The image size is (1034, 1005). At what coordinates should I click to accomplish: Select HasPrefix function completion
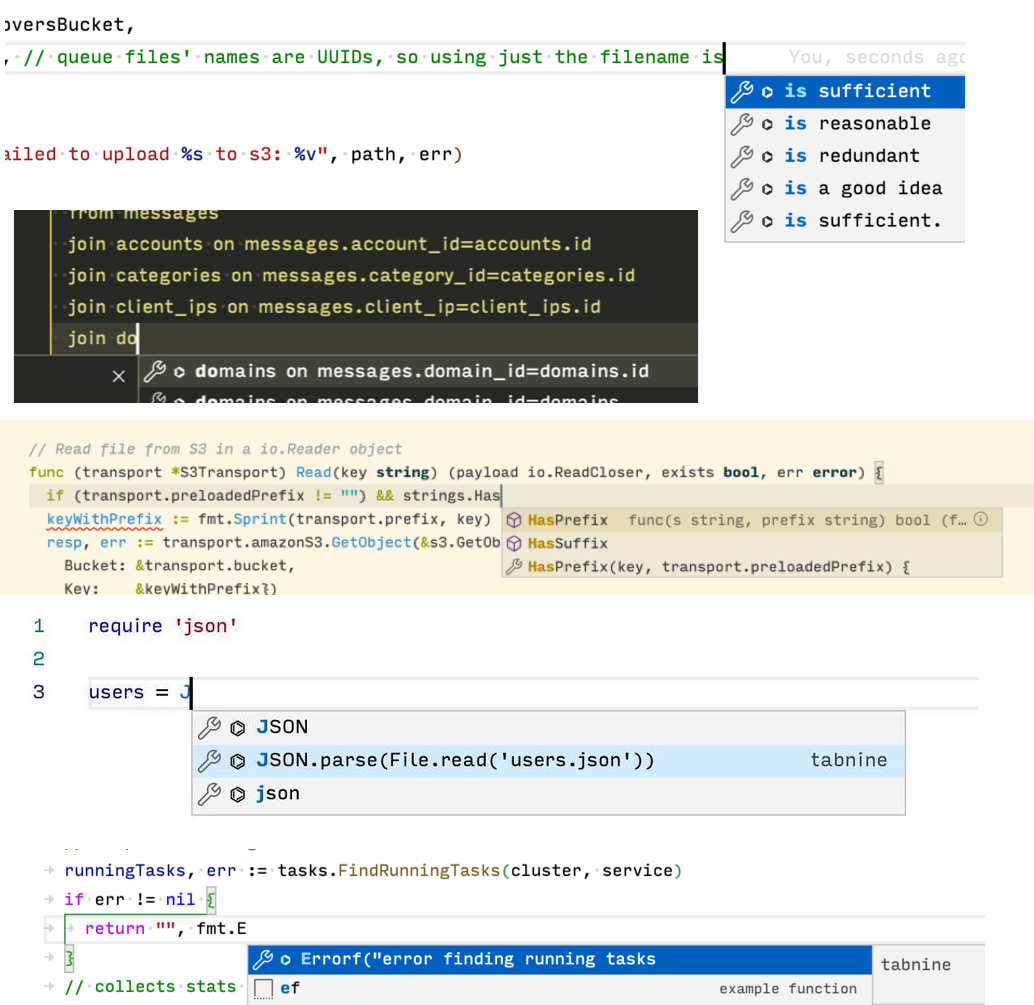[752, 520]
